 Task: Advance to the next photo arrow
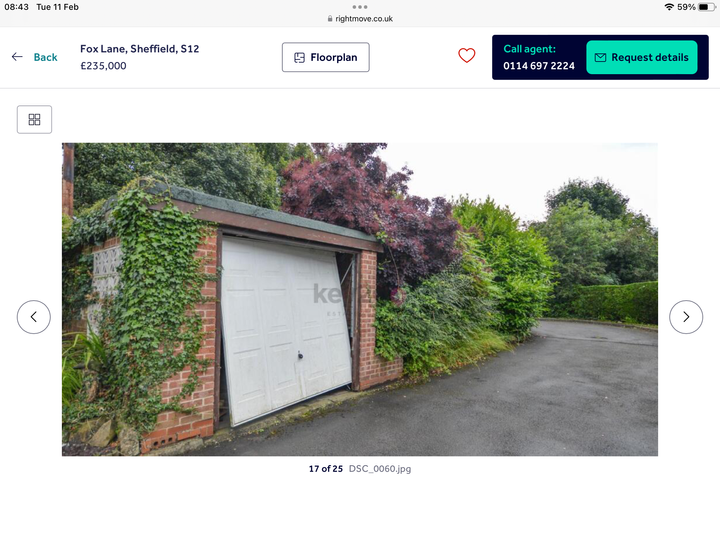[x=686, y=317]
